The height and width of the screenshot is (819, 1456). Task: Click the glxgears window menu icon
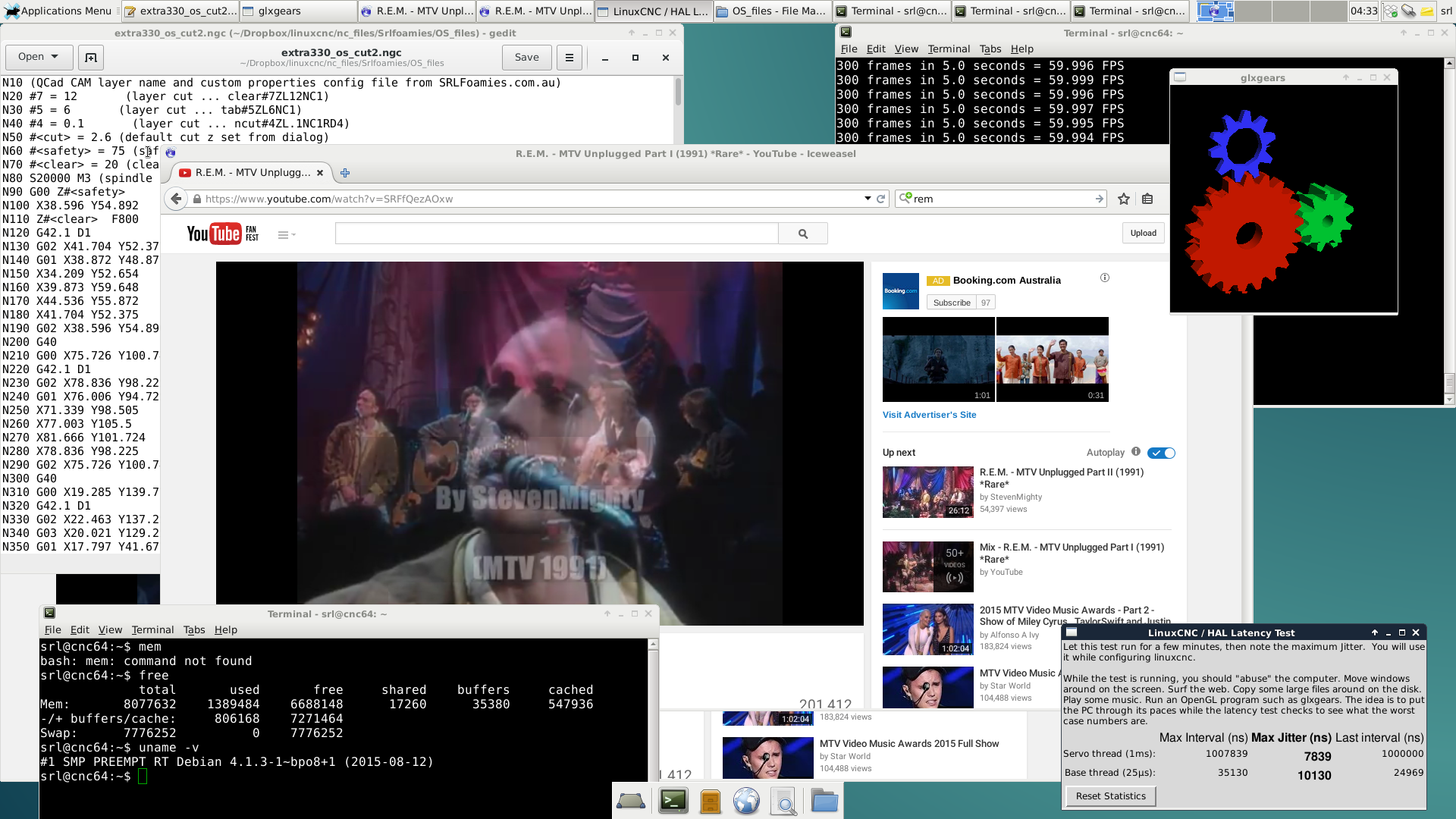point(1180,77)
